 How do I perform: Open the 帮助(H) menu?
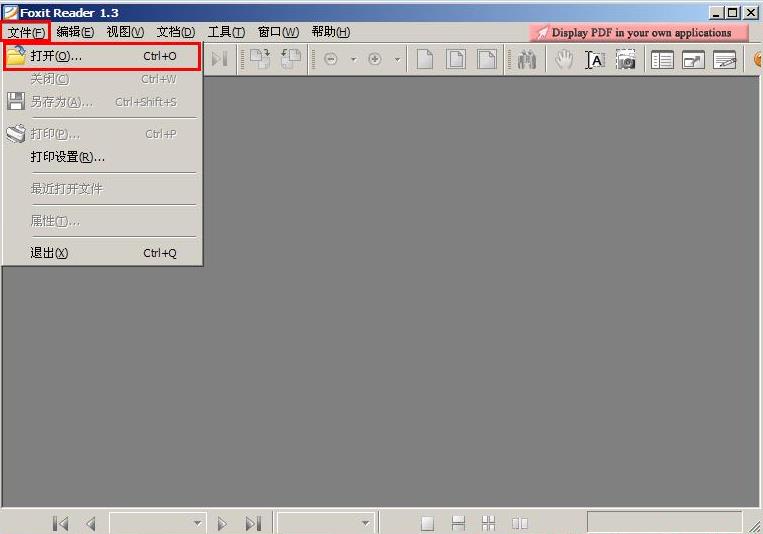click(x=330, y=32)
